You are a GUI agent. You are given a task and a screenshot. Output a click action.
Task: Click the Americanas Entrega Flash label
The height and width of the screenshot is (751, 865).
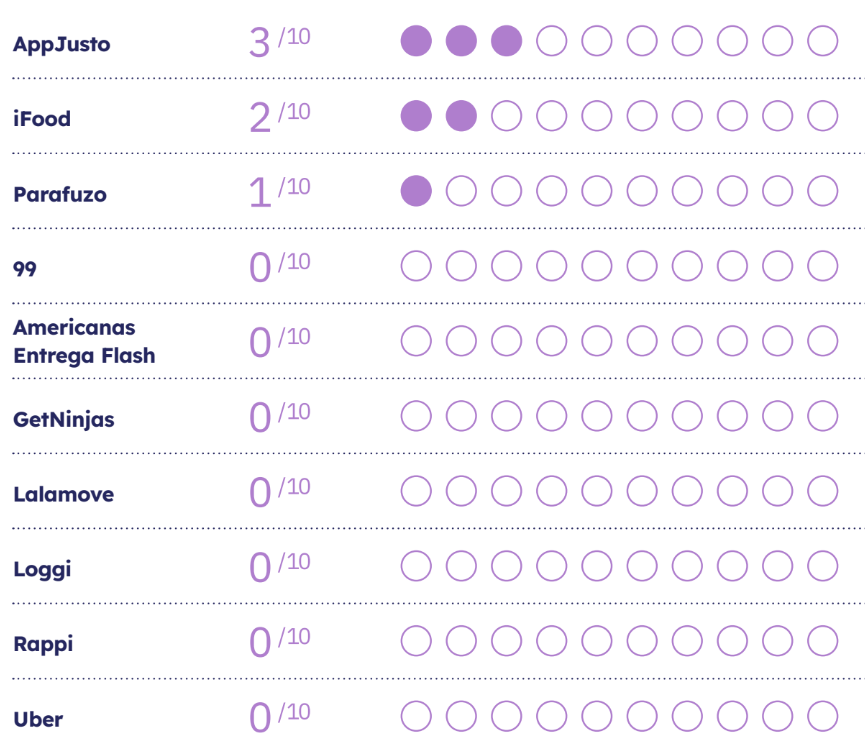tap(84, 341)
